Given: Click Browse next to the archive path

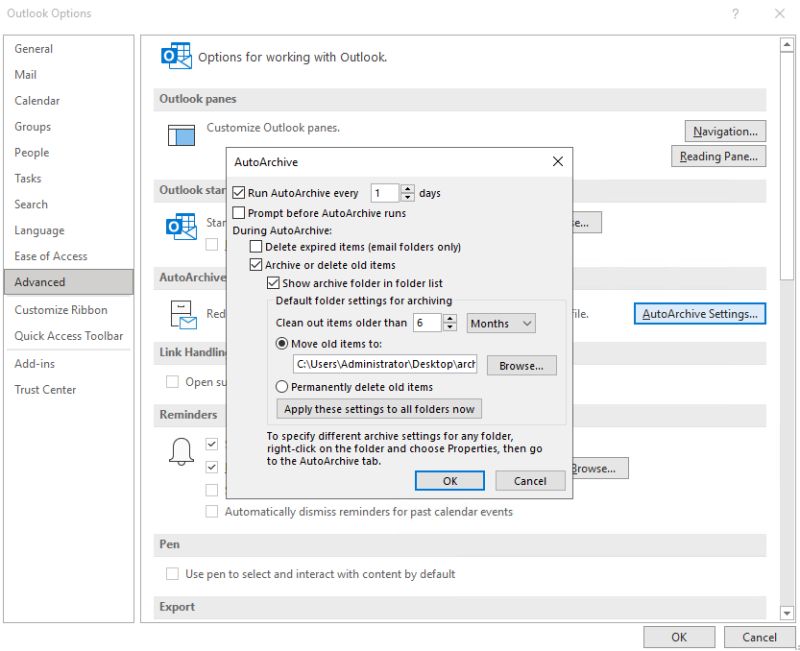Looking at the screenshot, I should pyautogui.click(x=520, y=366).
